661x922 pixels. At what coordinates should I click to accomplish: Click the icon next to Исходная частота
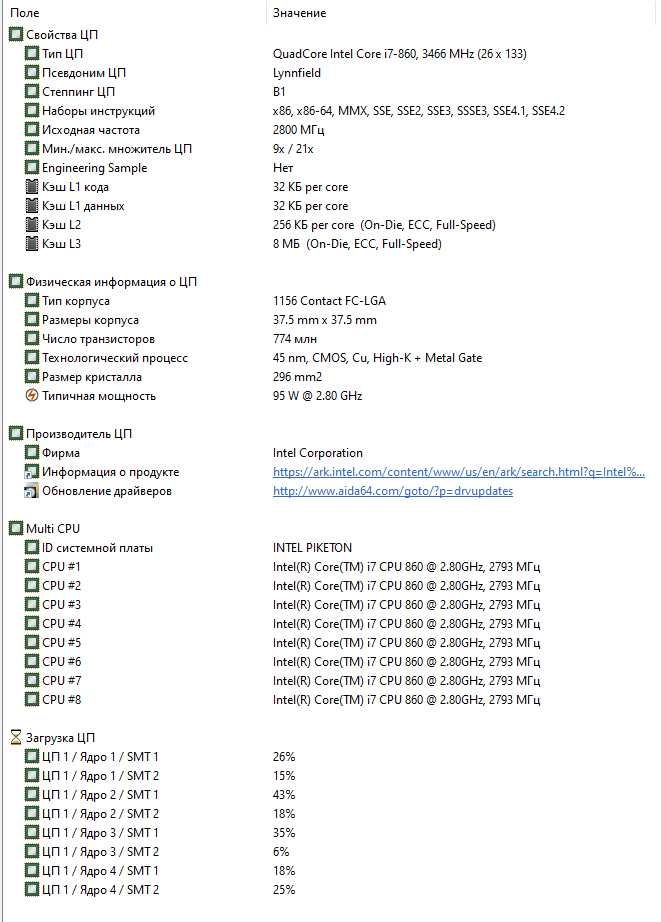click(32, 130)
